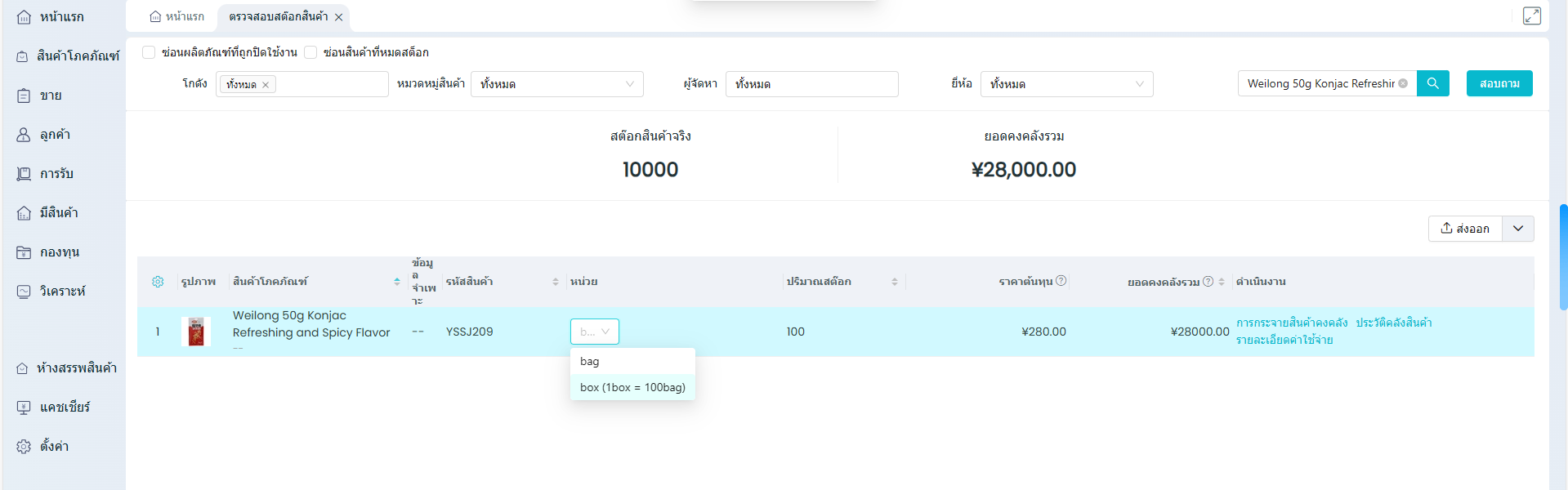
Task: Sort by stock quantity column arrows
Action: pyautogui.click(x=895, y=282)
